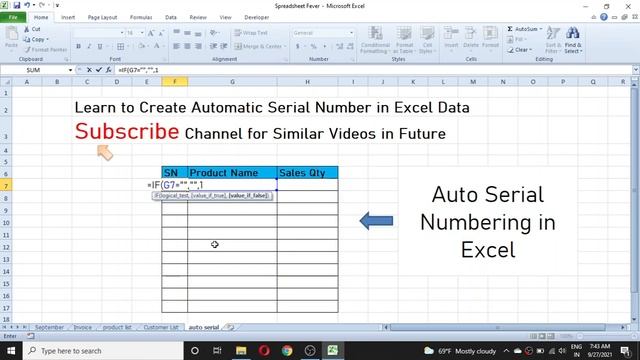Open File Explorer from the taskbar
The width and height of the screenshot is (640, 360).
tap(241, 351)
